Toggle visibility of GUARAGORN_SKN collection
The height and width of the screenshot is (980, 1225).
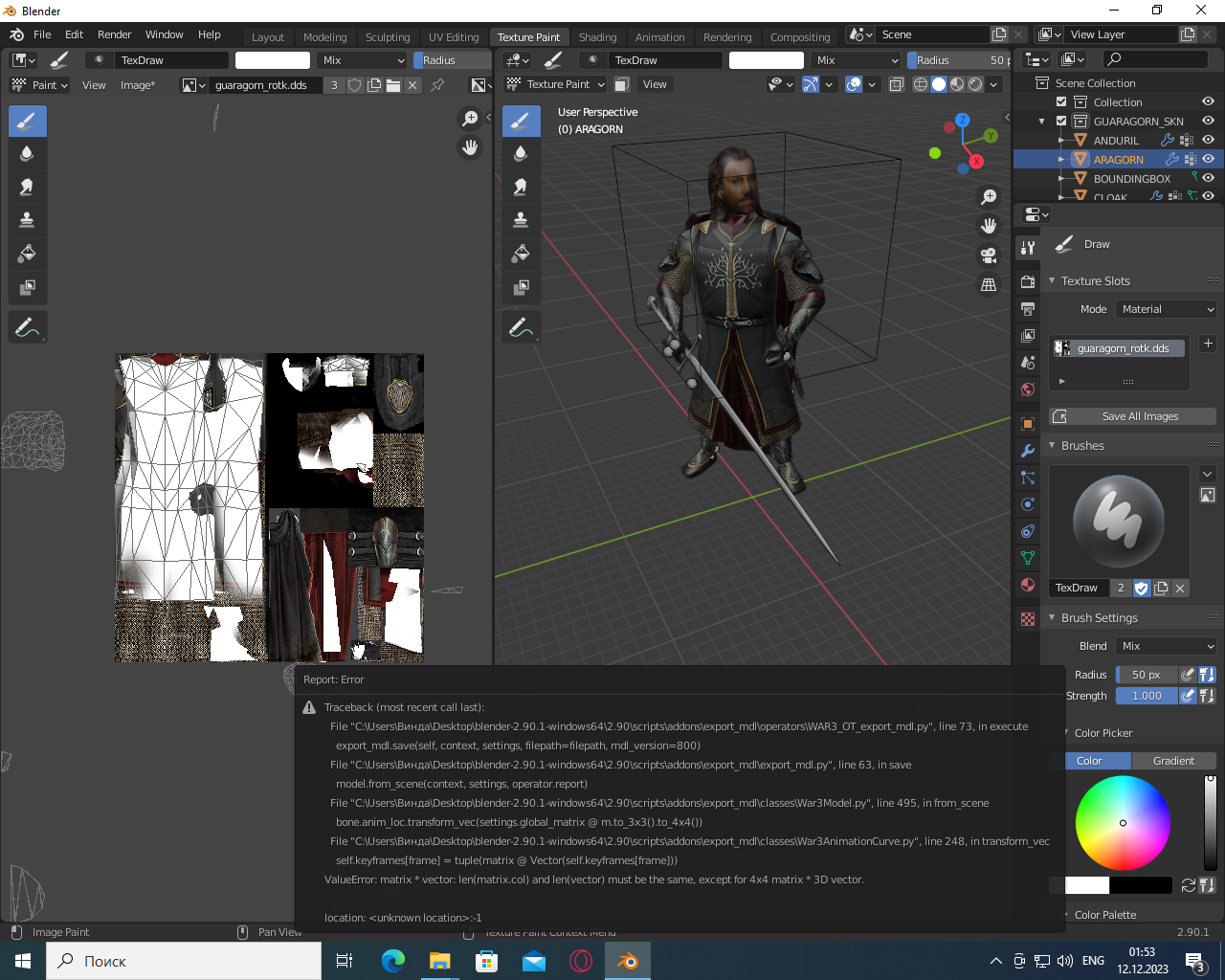pyautogui.click(x=1208, y=121)
